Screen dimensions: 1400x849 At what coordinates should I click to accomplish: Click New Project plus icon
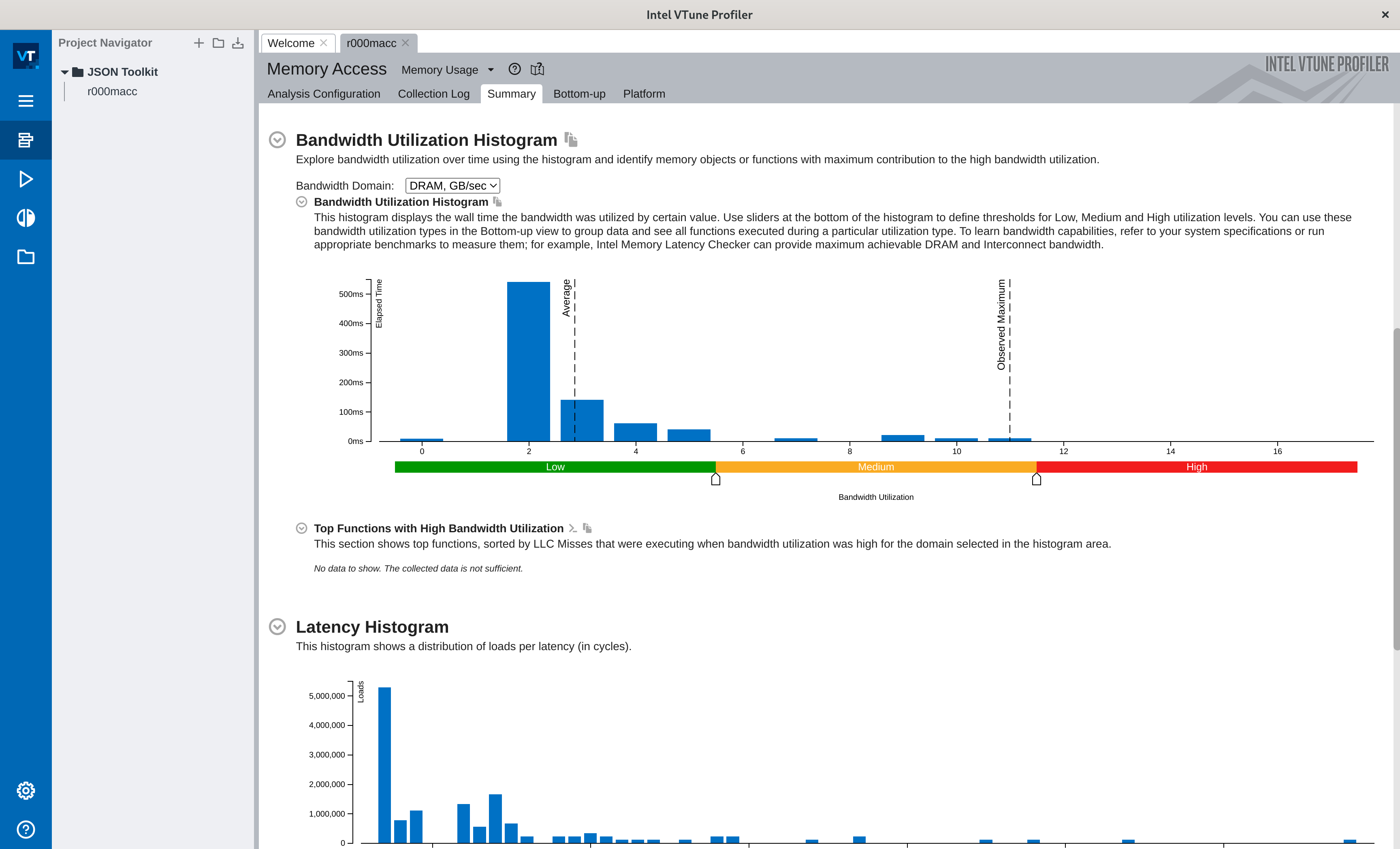click(x=199, y=43)
